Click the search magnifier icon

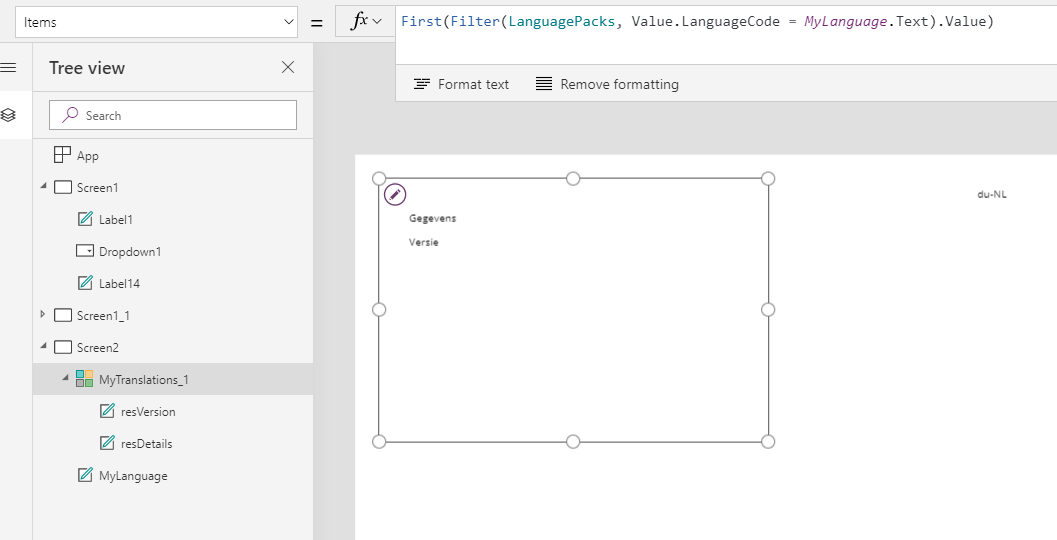coord(70,115)
